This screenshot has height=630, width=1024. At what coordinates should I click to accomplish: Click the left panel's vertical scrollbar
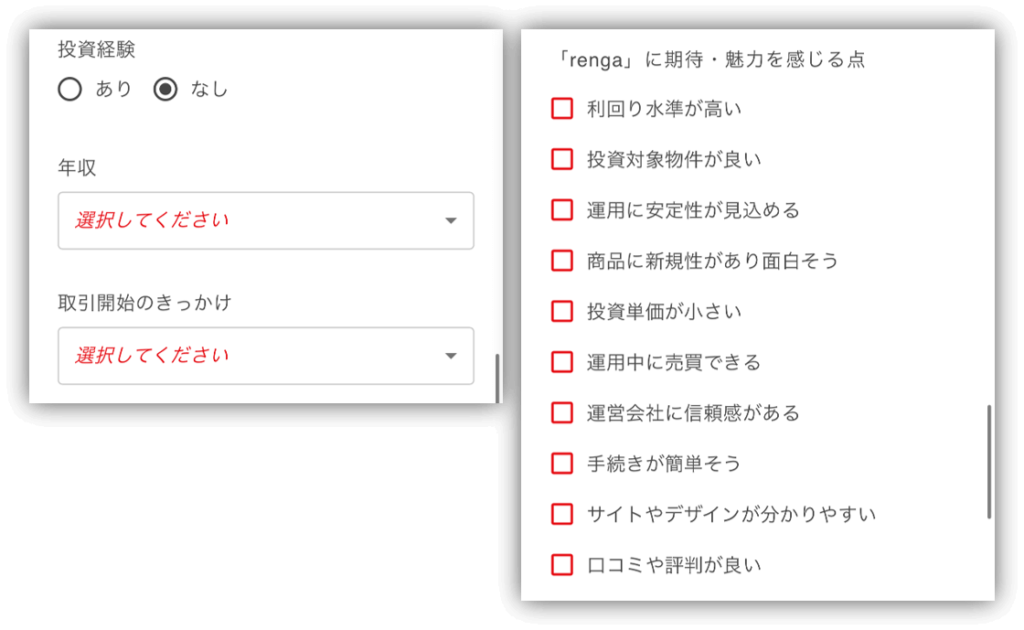click(497, 378)
